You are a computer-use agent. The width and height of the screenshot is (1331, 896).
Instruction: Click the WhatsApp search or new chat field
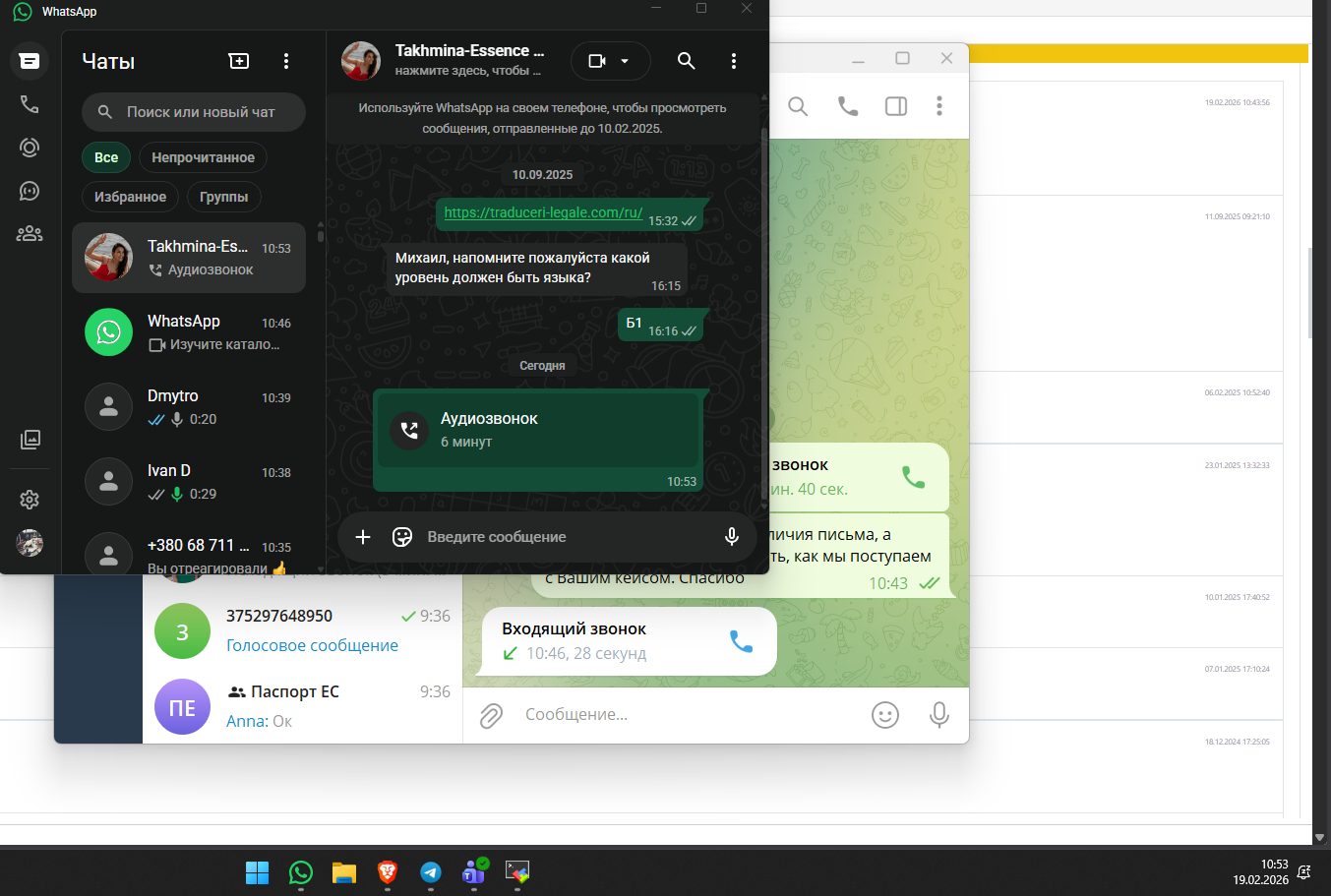[x=194, y=112]
